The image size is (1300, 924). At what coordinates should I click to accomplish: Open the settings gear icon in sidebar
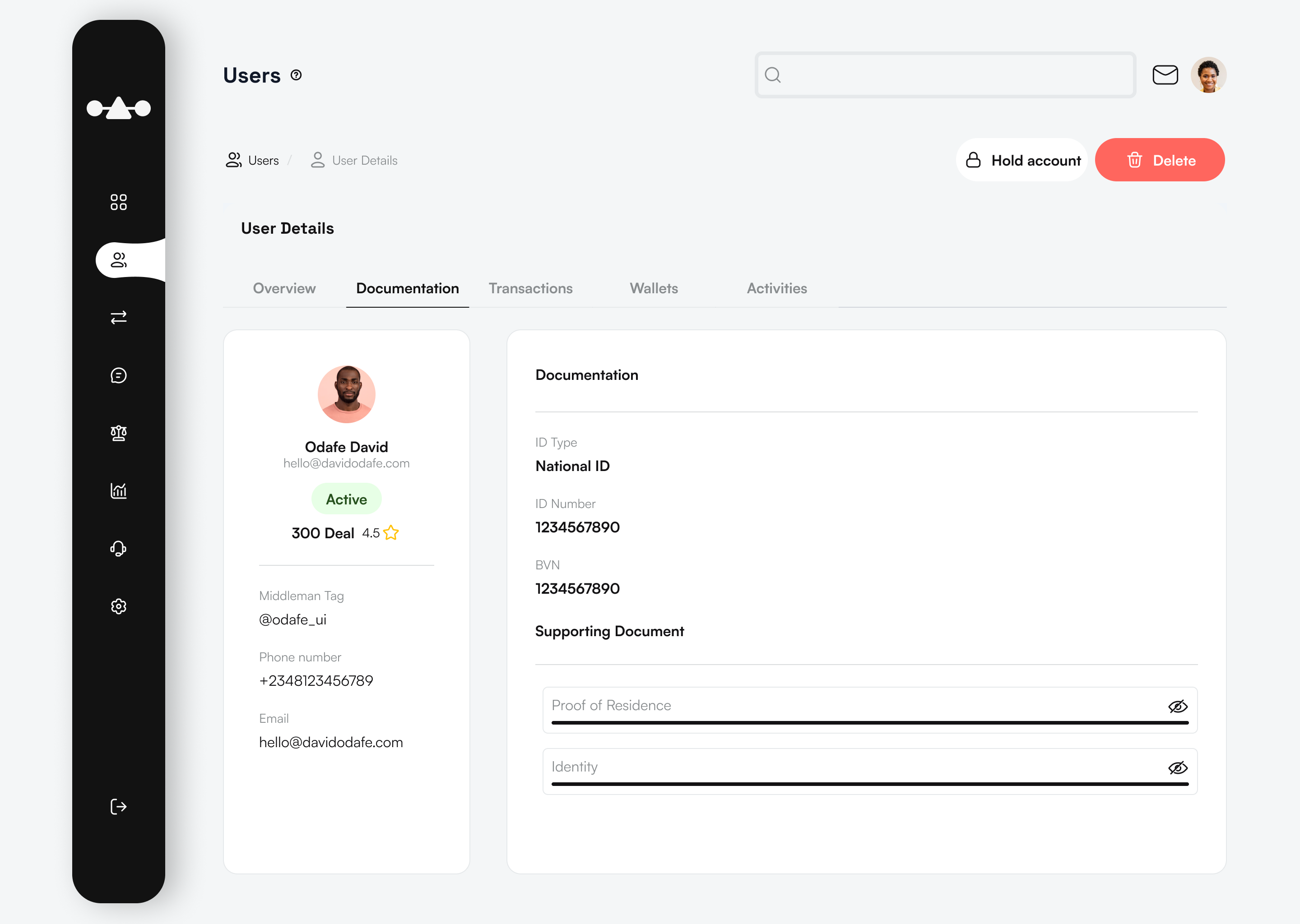pos(118,606)
